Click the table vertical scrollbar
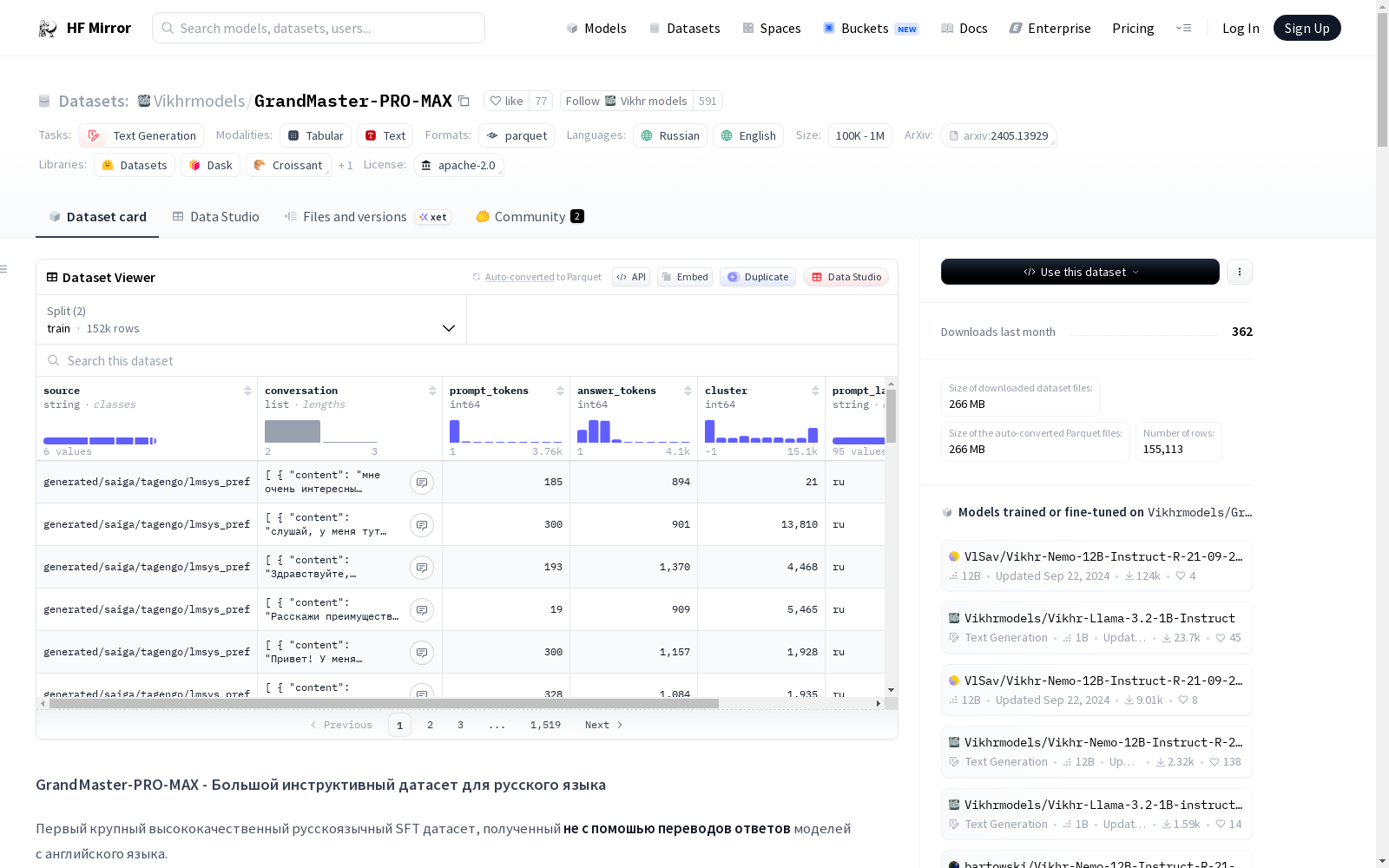This screenshot has width=1389, height=868. 891,417
